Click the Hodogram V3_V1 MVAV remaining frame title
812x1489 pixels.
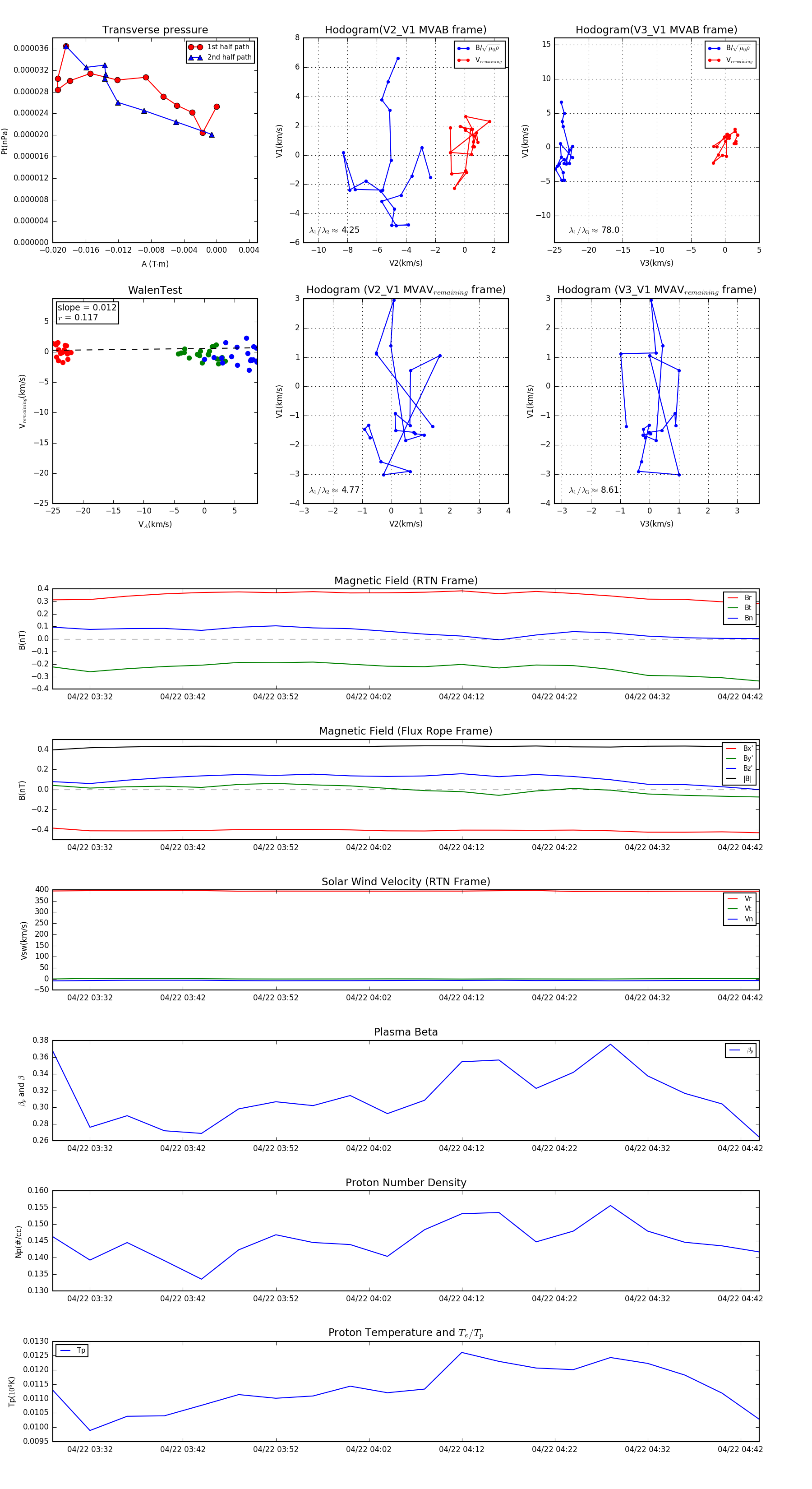coord(656,290)
